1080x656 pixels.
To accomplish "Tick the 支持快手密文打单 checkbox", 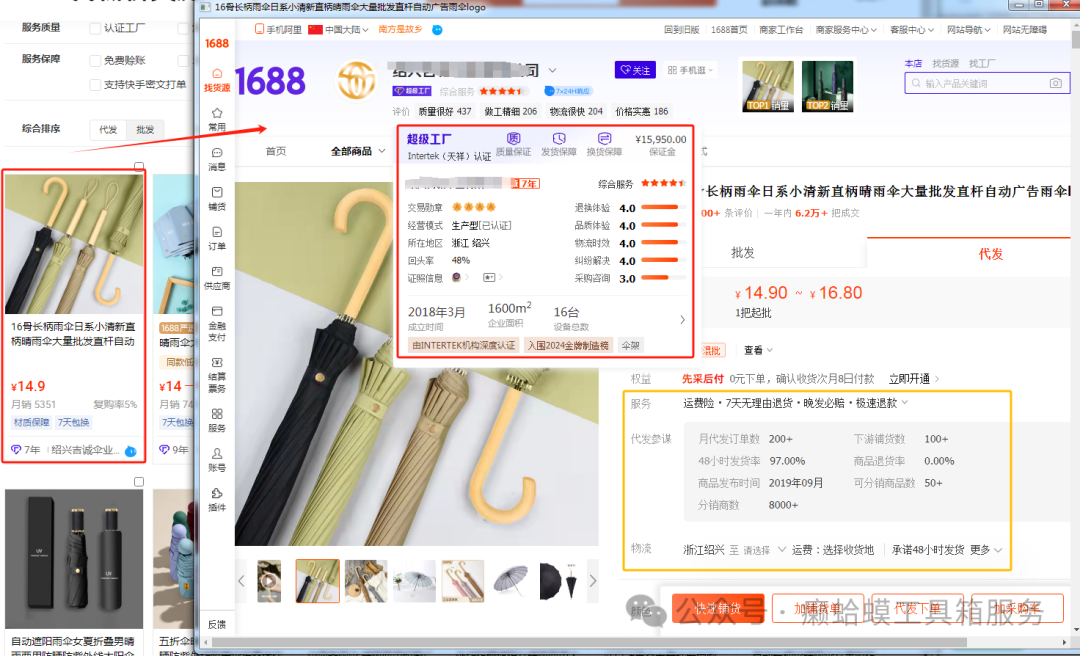I will pos(96,85).
